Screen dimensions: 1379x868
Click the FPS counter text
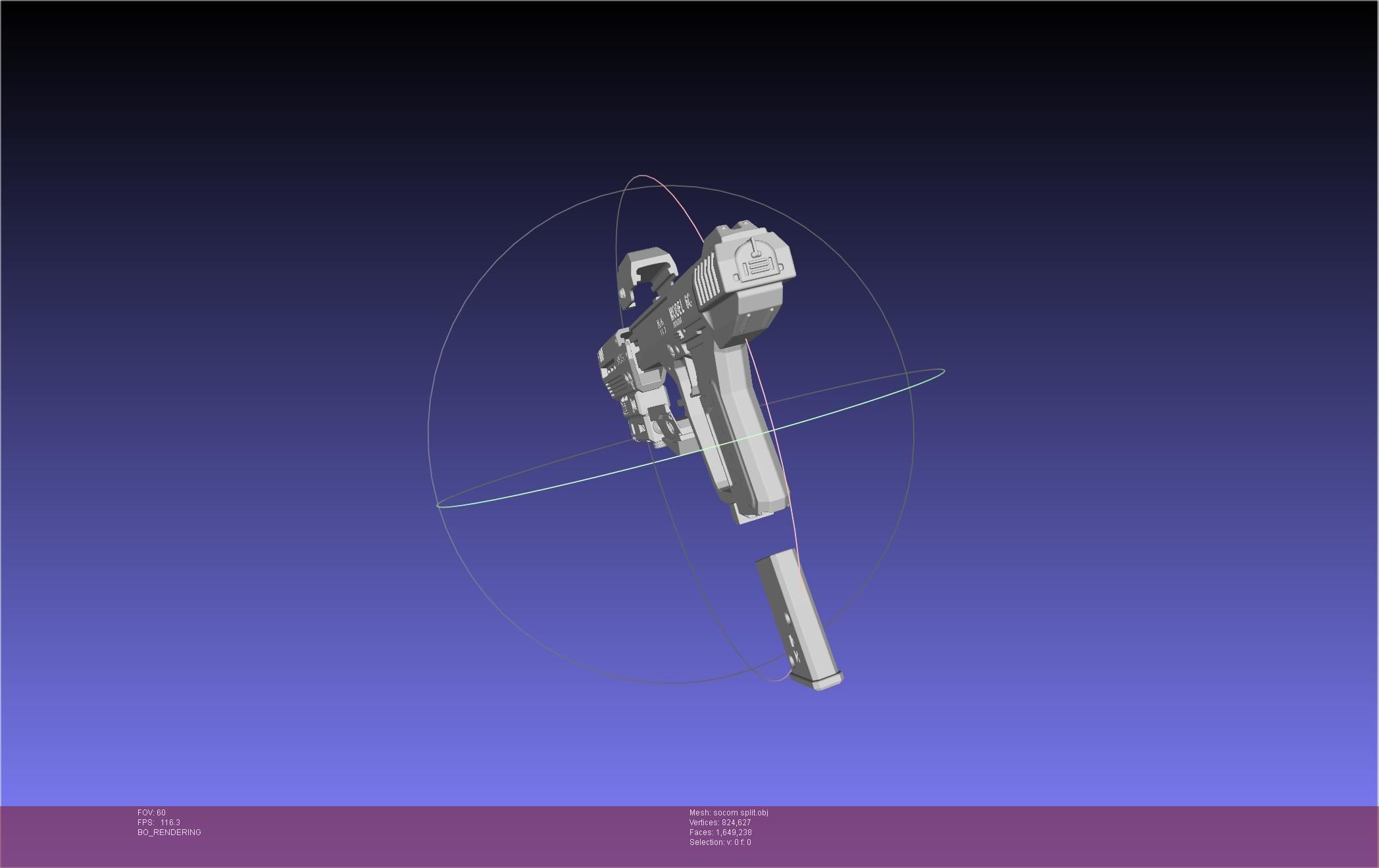coord(159,823)
